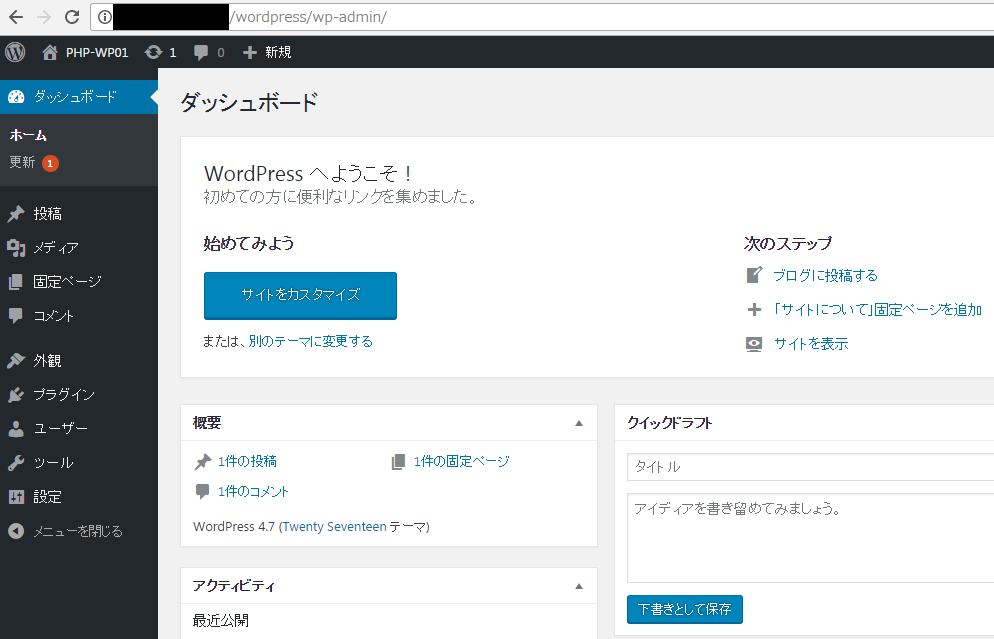Click メニューを閉じる to collapse sidebar
Screen dimensions: 994x639
pos(78,531)
